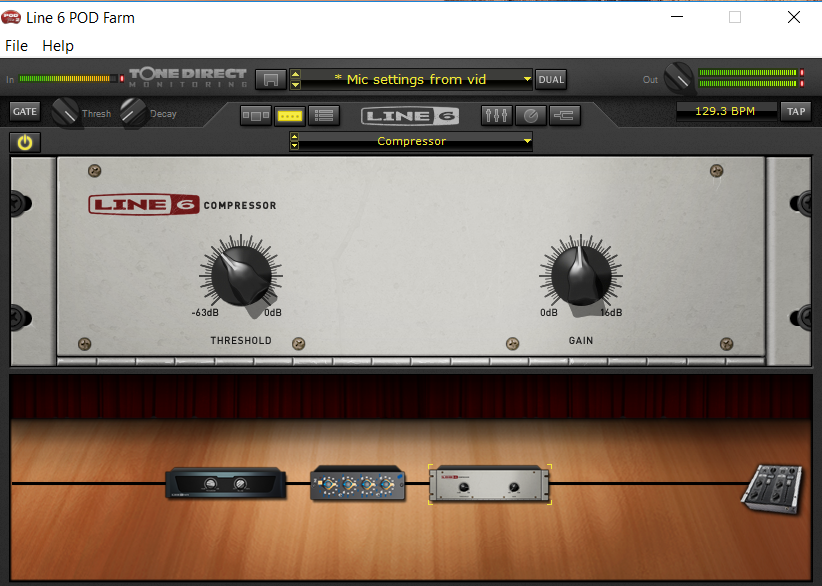Click the "16dB" gain maximum label
The width and height of the screenshot is (822, 586).
611,312
